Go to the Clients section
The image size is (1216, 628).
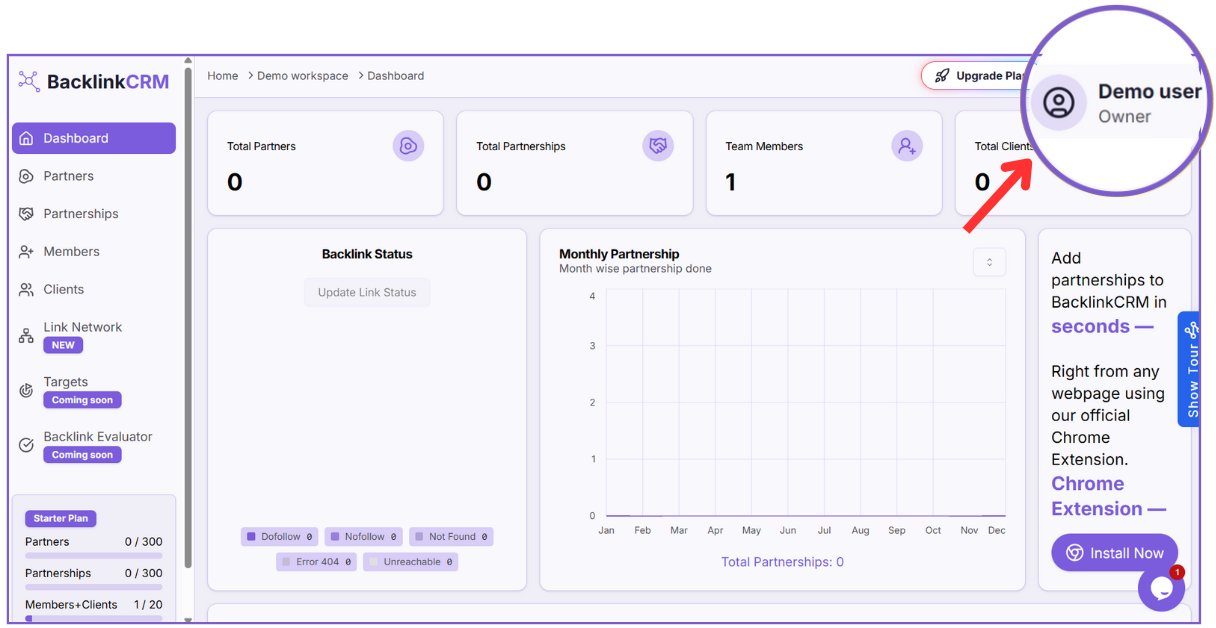63,289
